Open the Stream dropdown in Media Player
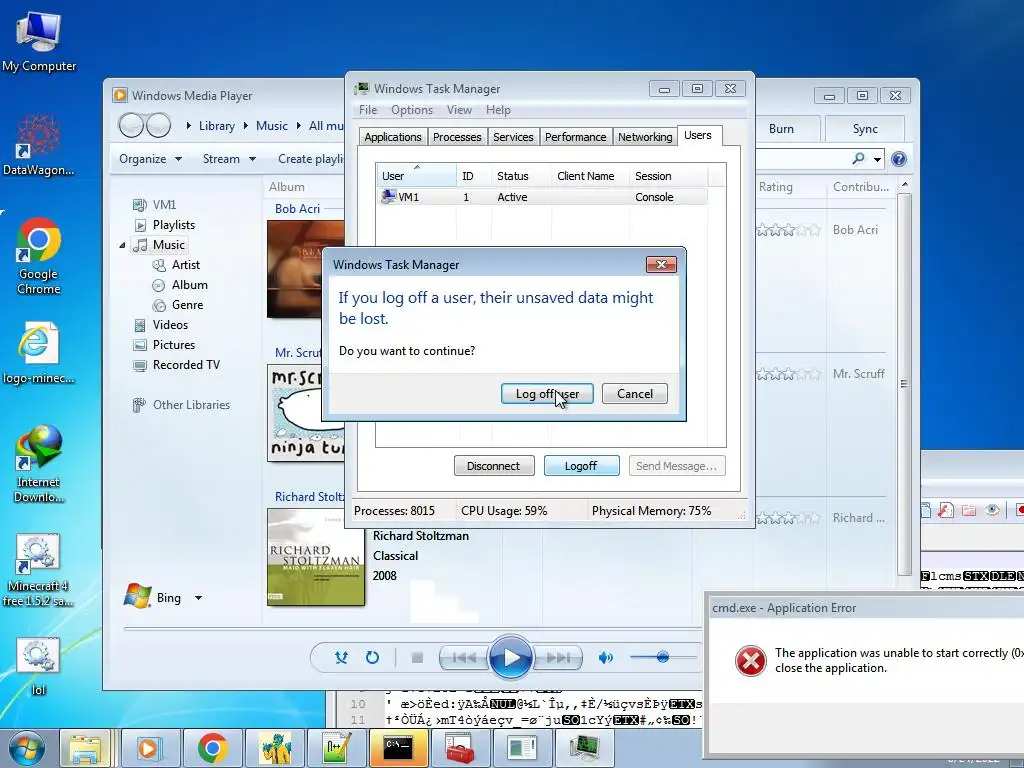This screenshot has height=768, width=1024. click(x=229, y=159)
